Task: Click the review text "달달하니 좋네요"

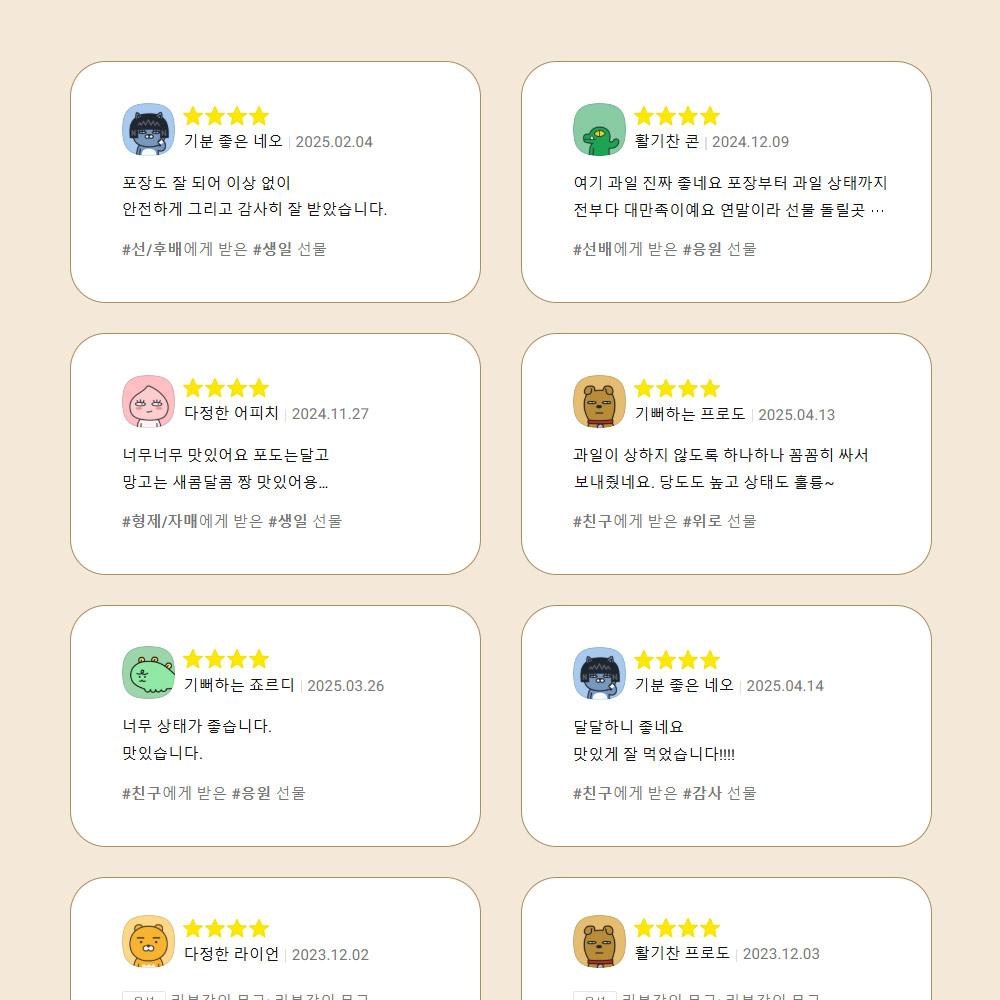Action: coord(628,727)
